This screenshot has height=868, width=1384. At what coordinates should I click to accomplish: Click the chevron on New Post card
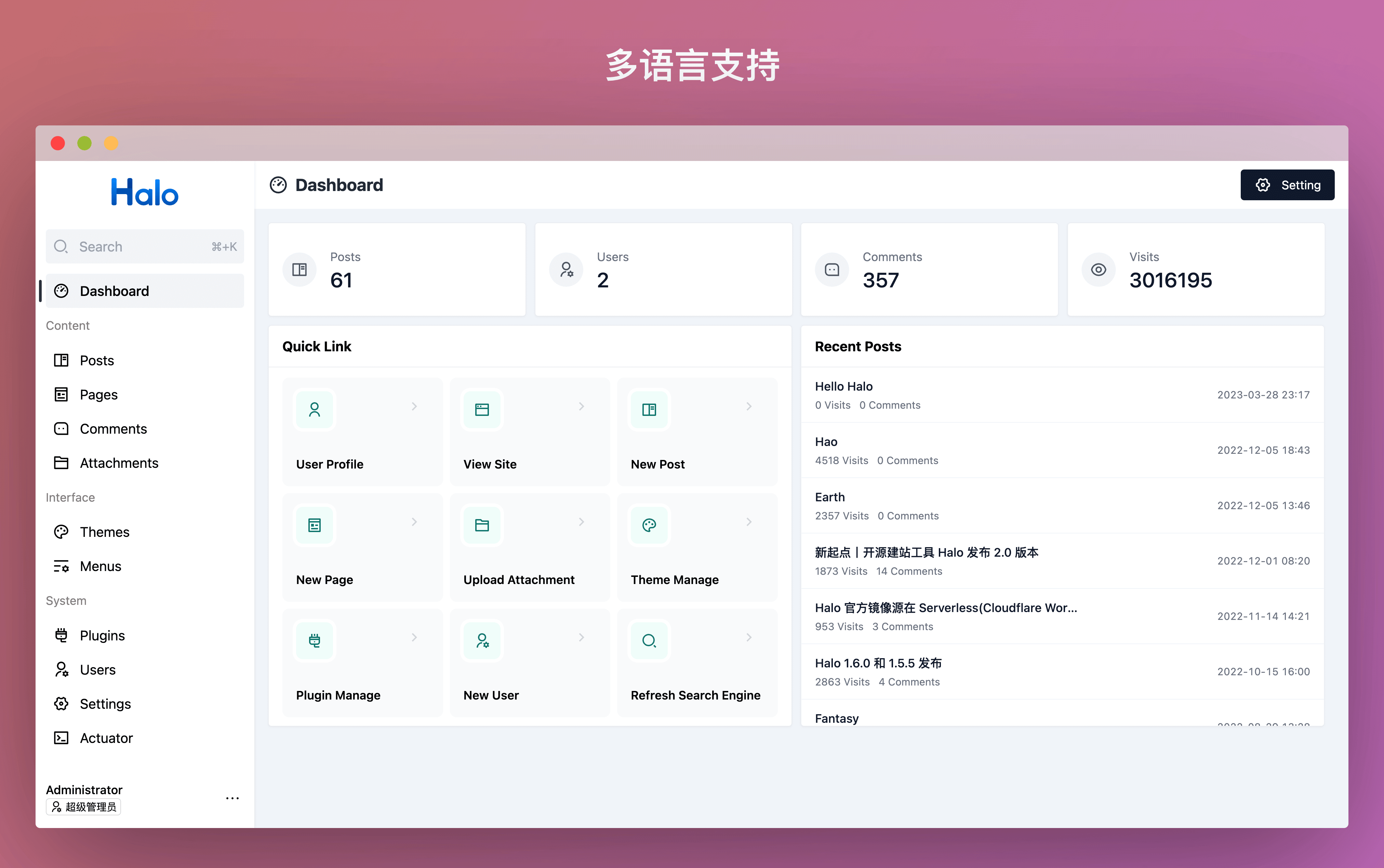pos(749,406)
